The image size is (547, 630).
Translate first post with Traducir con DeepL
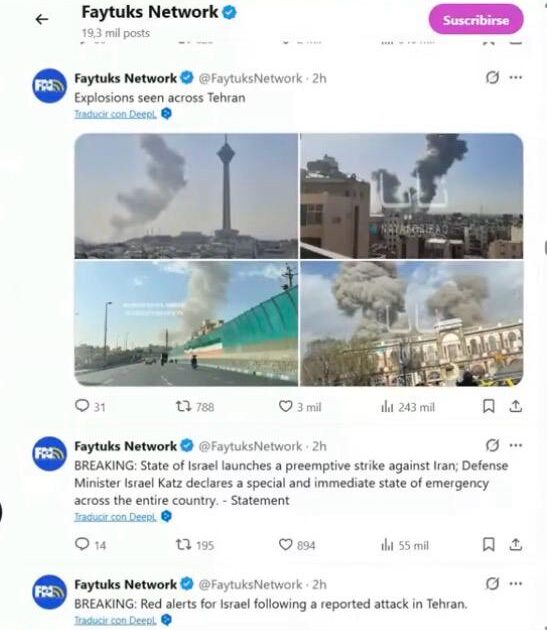point(115,114)
